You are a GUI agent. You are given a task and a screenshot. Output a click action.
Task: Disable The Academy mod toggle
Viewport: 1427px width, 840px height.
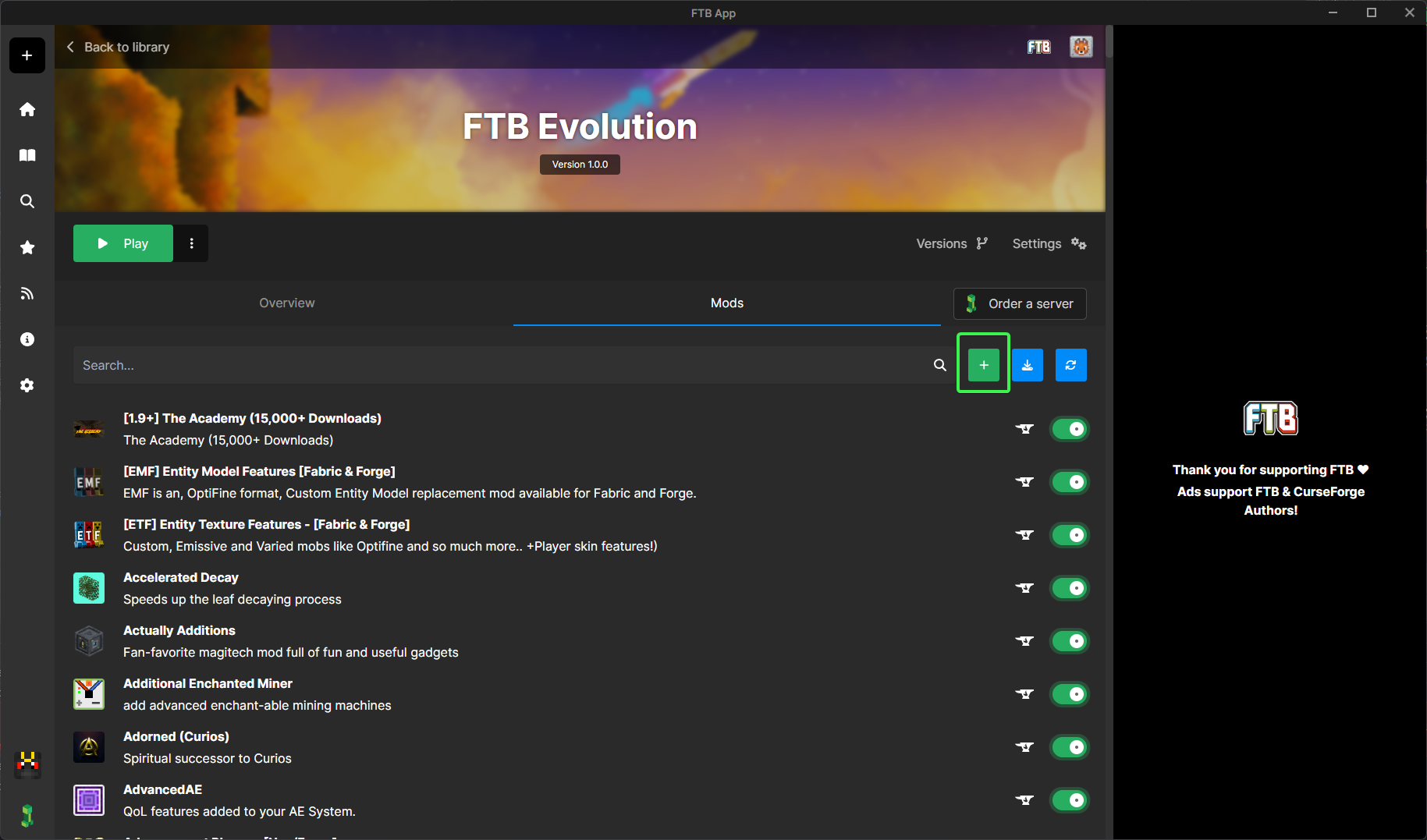[1069, 429]
